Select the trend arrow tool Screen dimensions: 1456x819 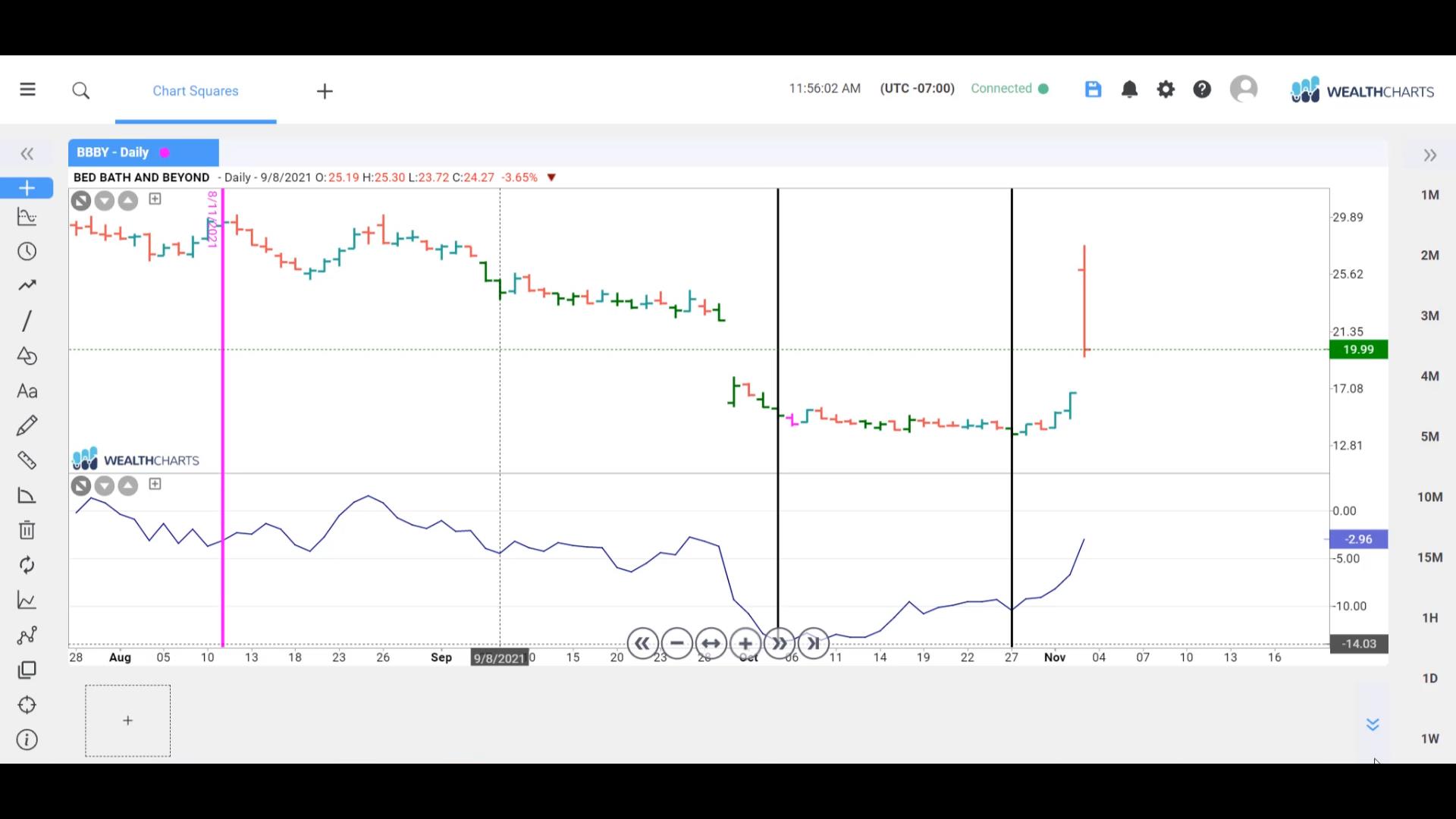(27, 286)
